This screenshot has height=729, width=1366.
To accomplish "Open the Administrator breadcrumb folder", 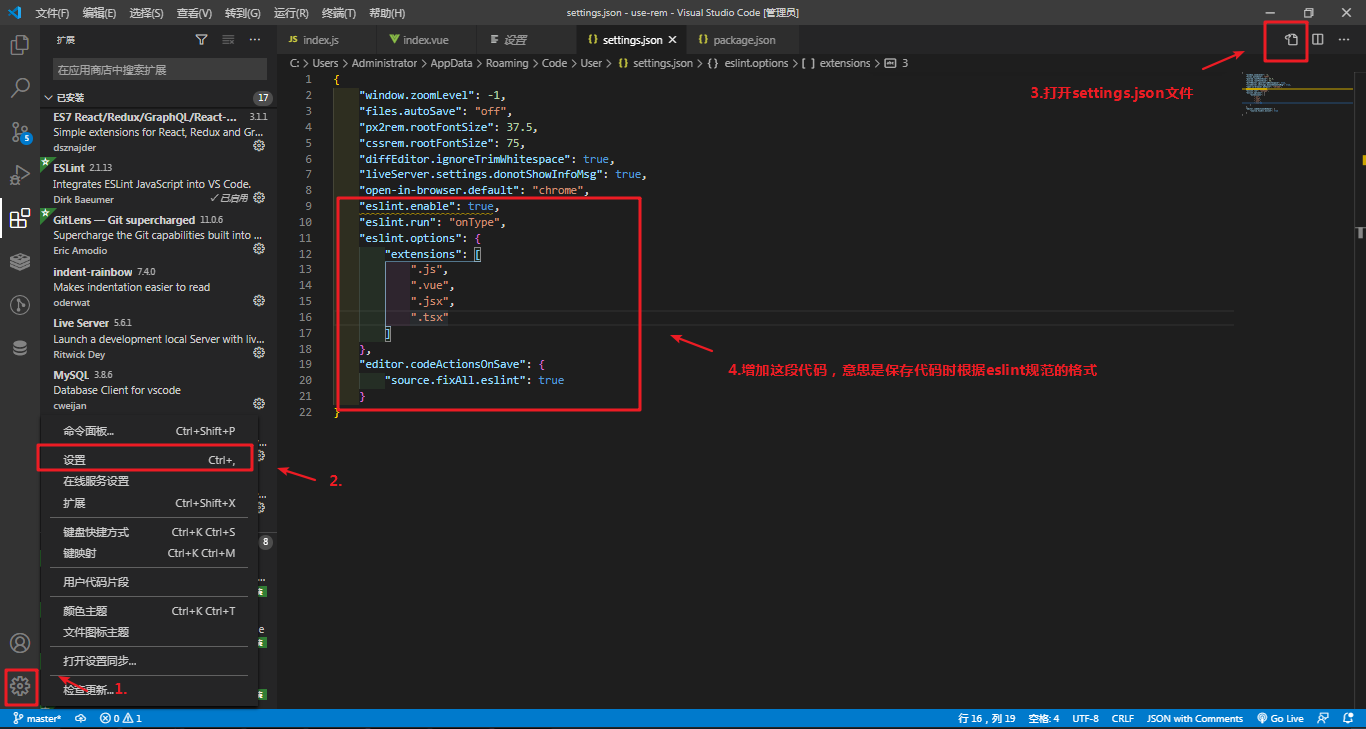I will (x=385, y=63).
